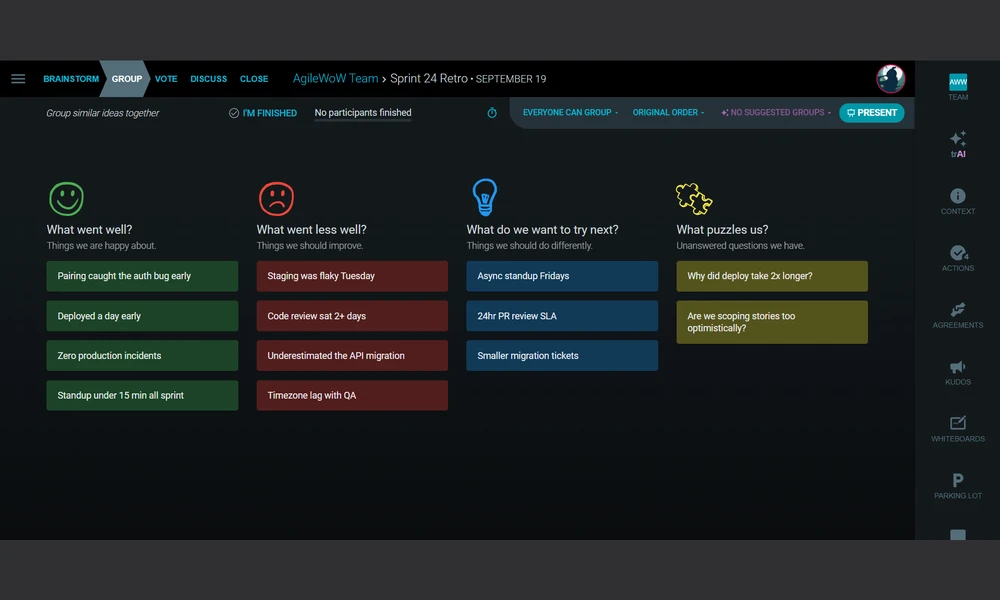The image size is (1000, 600).
Task: Open the Parking Lot panel
Action: pos(957,485)
